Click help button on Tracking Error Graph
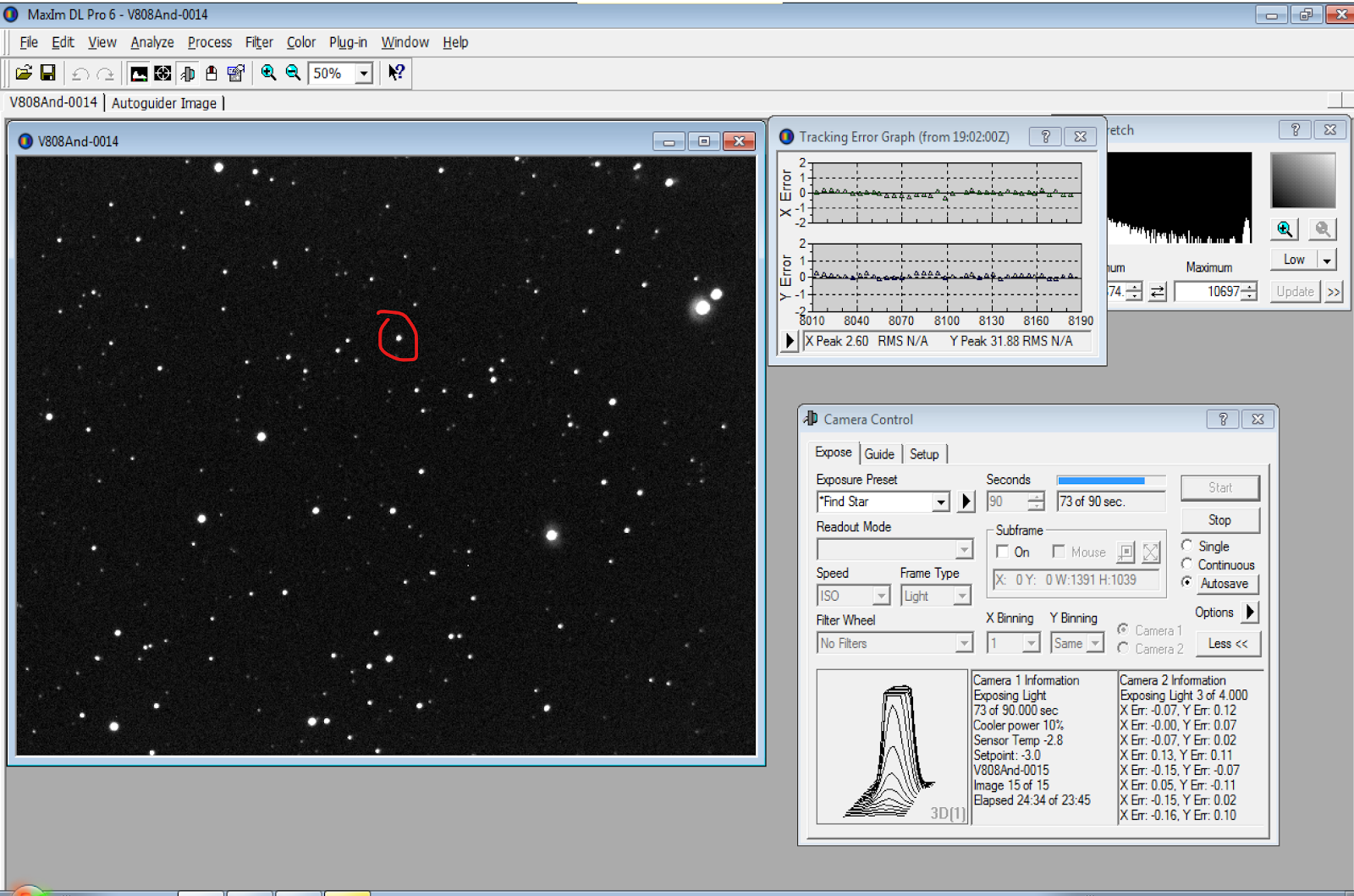Screen dimensions: 1354x896 tap(1046, 137)
